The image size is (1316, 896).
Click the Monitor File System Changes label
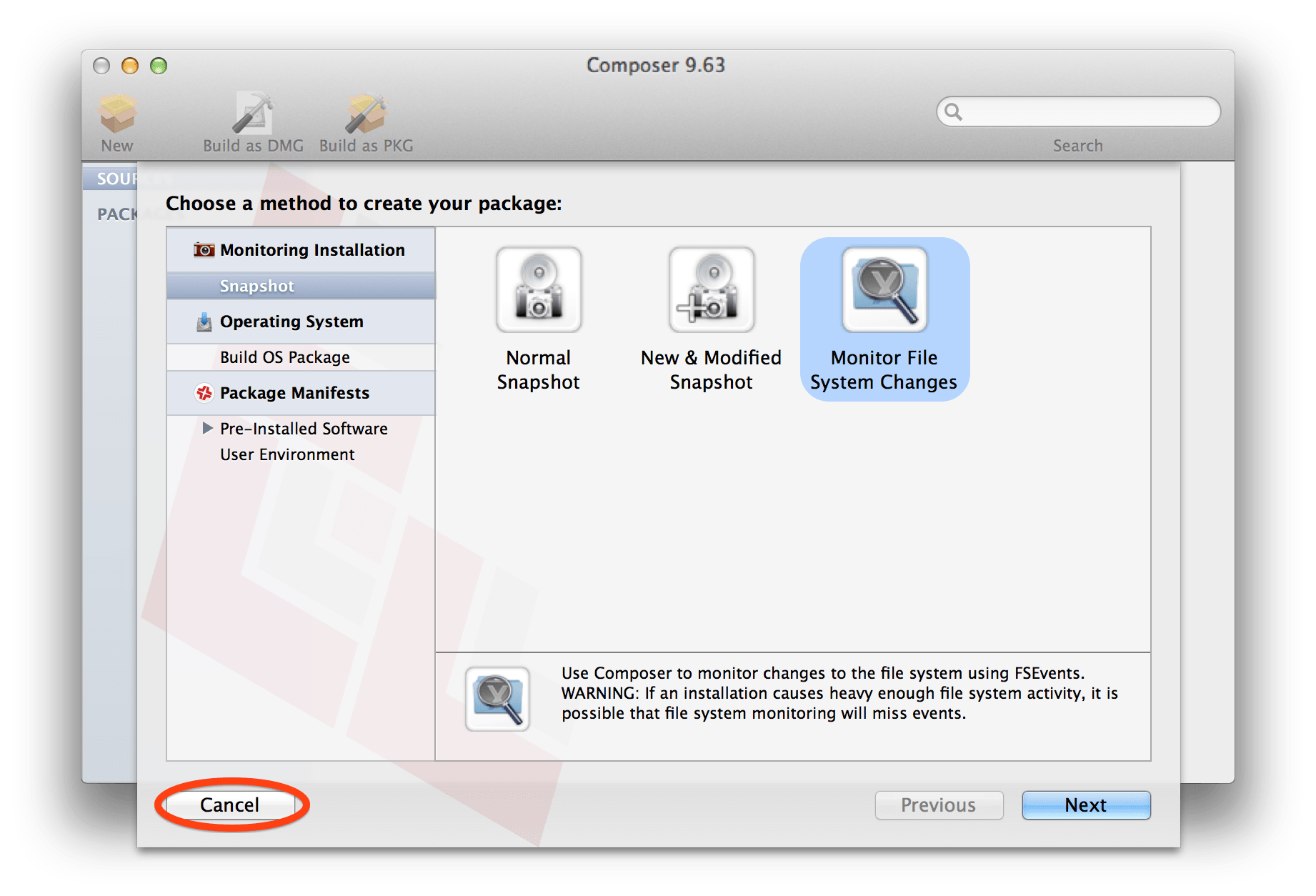click(x=884, y=370)
